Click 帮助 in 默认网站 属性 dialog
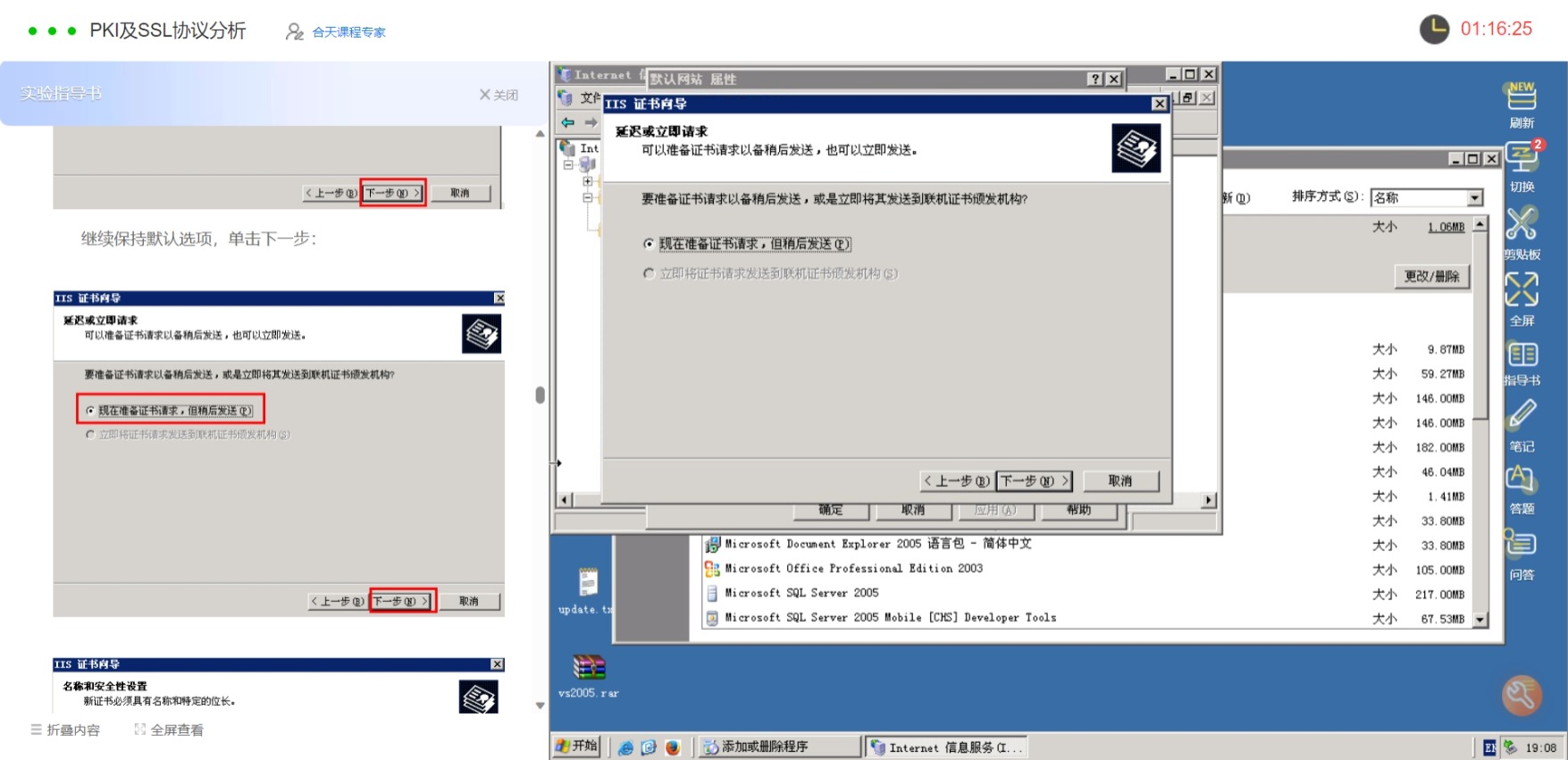Image resolution: width=1568 pixels, height=760 pixels. click(1078, 511)
